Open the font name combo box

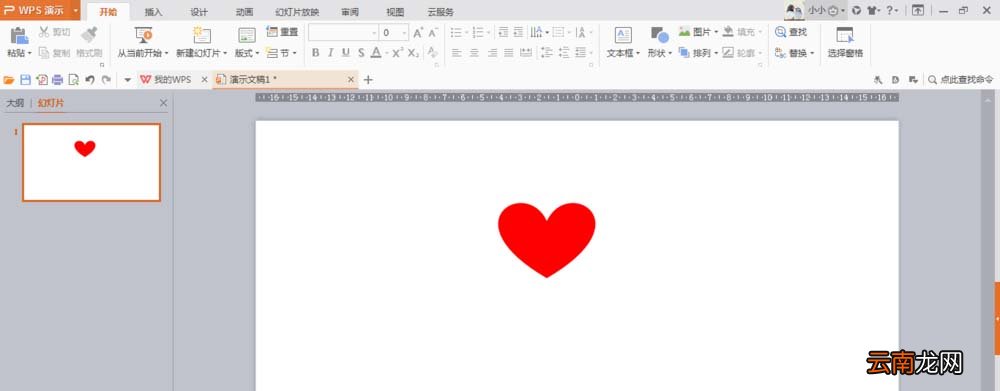point(343,33)
